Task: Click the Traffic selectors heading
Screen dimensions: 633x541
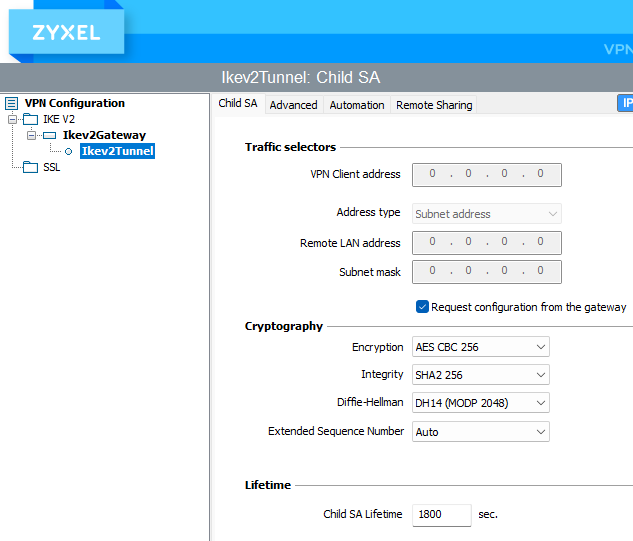Action: click(x=290, y=147)
